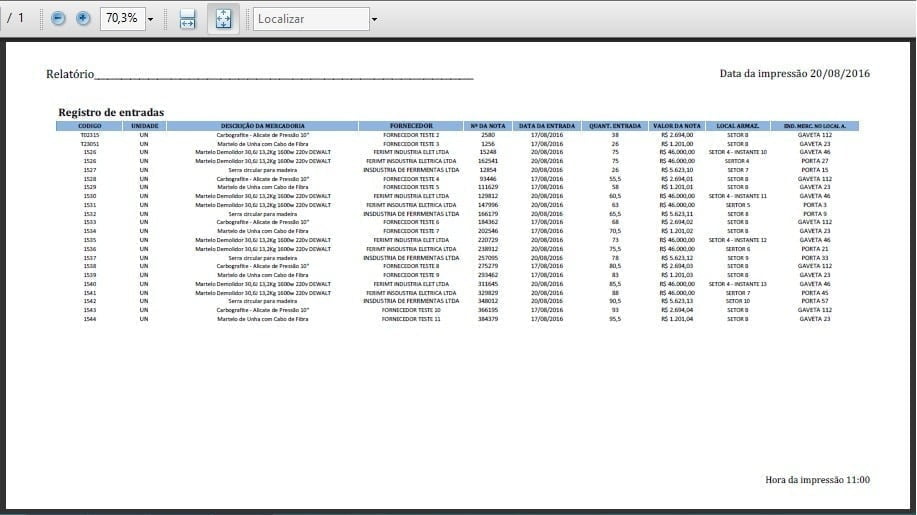
Task: Click location 'SETOR 4 - INSTANTE 12'
Action: (737, 240)
